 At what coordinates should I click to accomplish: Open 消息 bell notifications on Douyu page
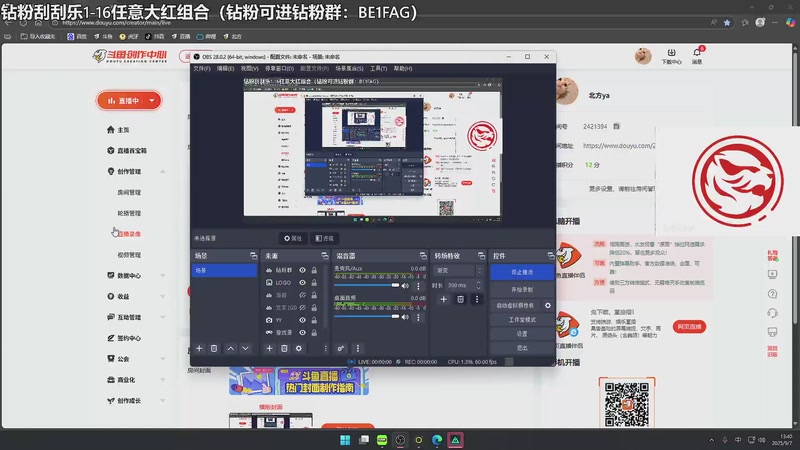coord(697,55)
